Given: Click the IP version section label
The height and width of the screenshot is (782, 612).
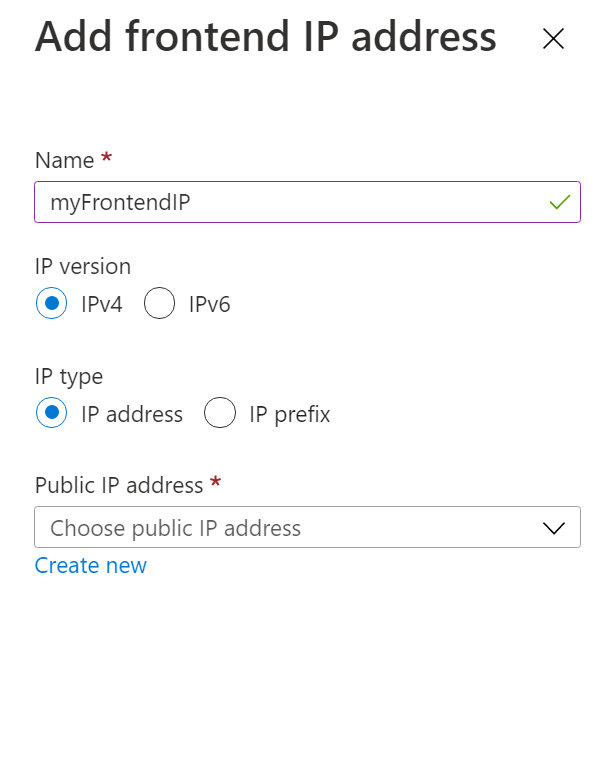Looking at the screenshot, I should coord(83,267).
